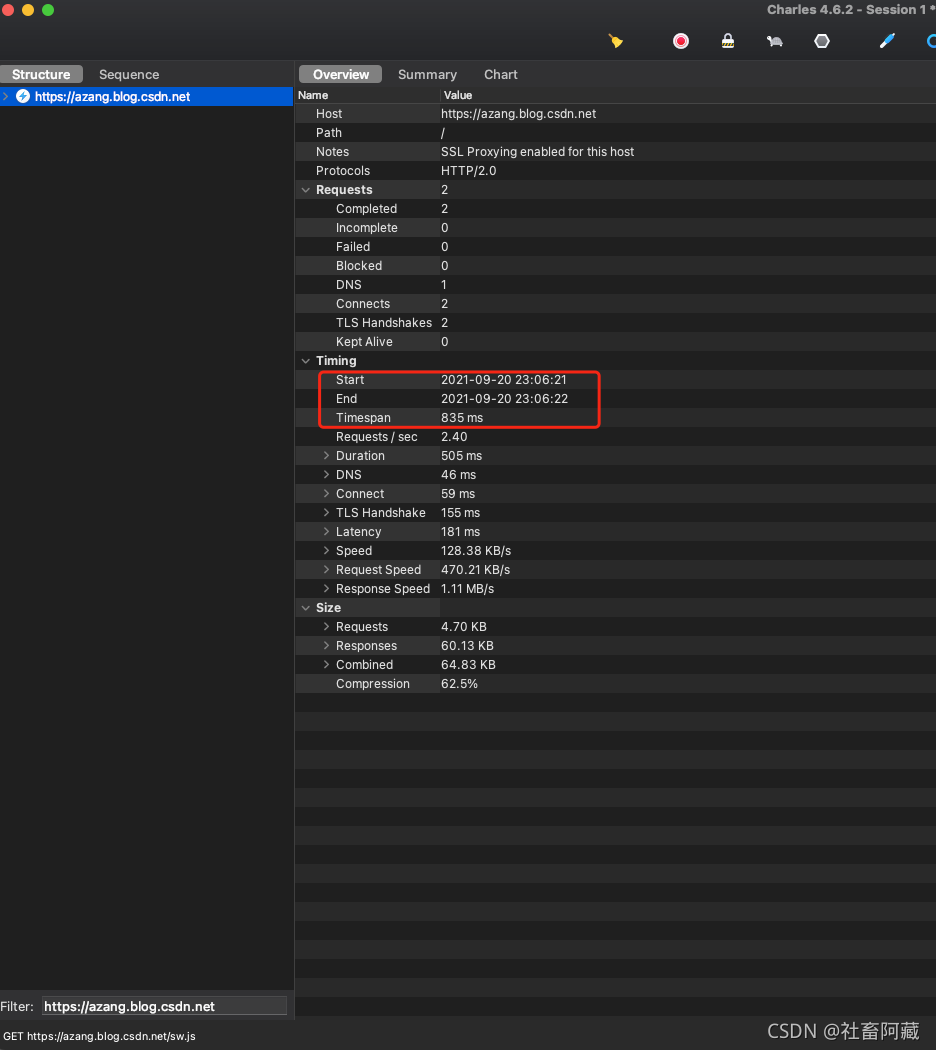
Task: Select the 64.83 KB combined size value
Action: pos(468,665)
